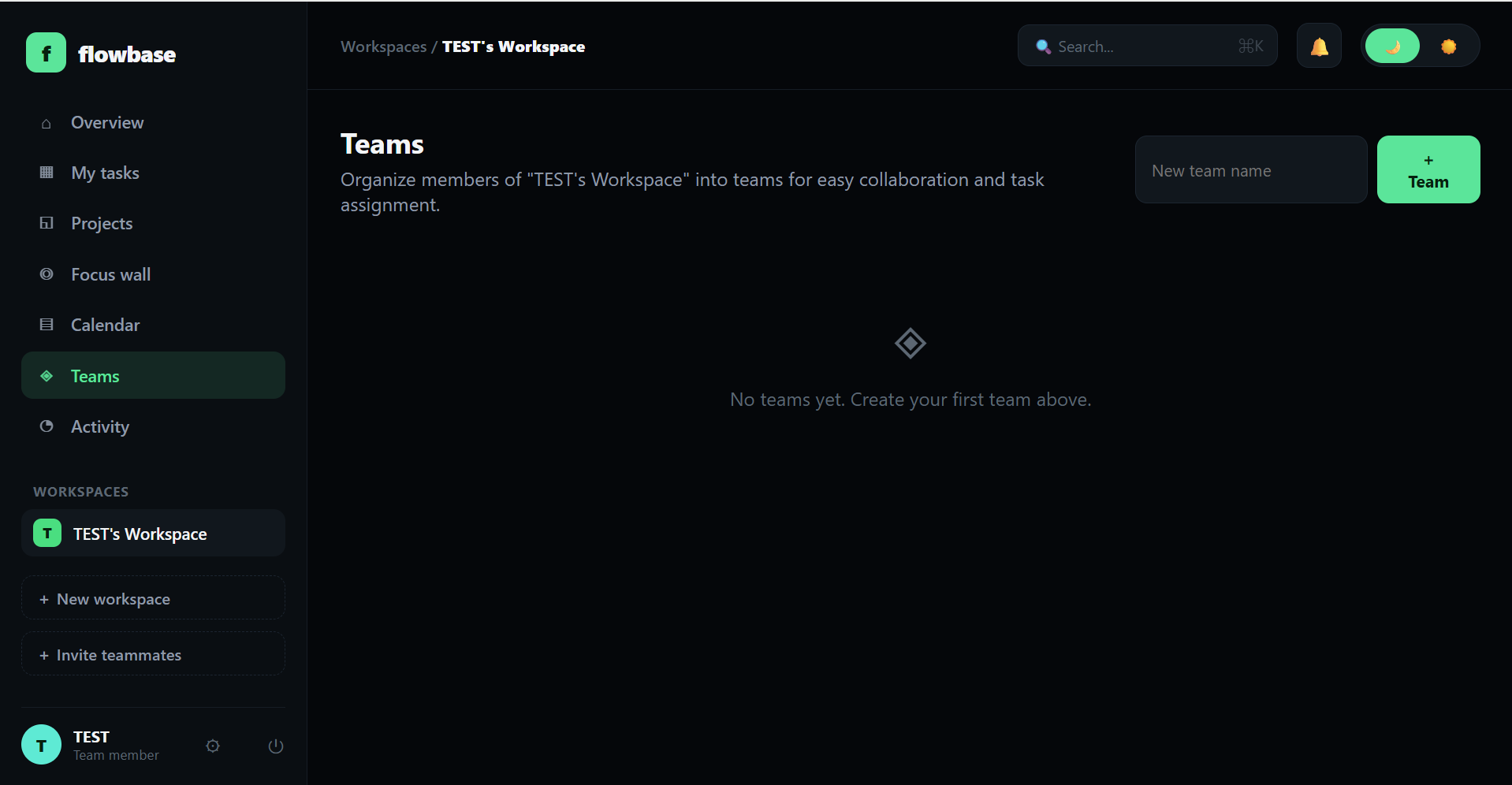This screenshot has width=1512, height=785.
Task: Navigate to Focus wall
Action: coord(153,274)
